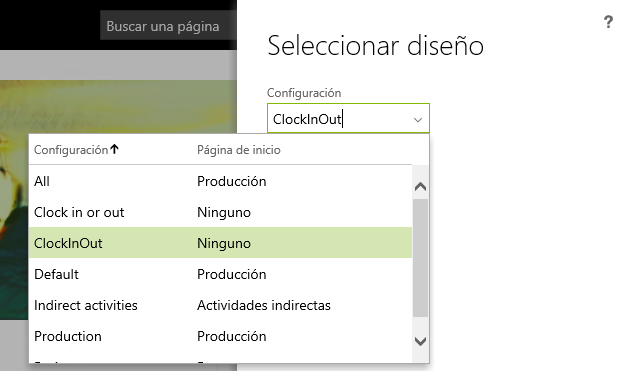Choose the Production configuration row

(x=221, y=336)
